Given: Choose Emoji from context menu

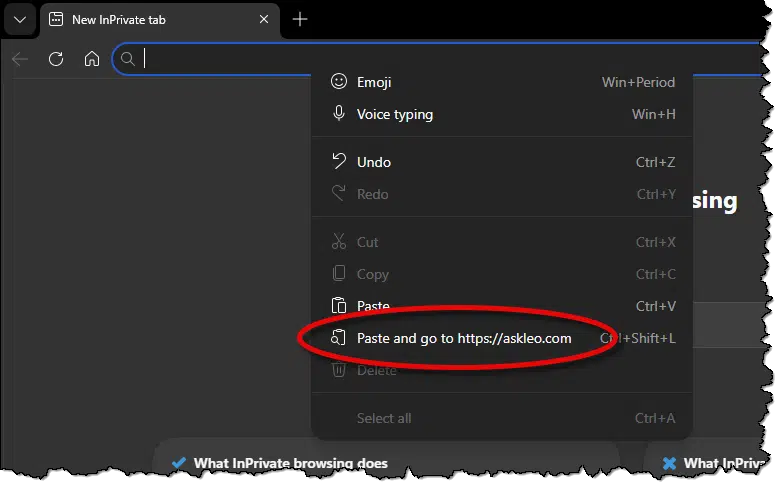Looking at the screenshot, I should pos(502,82).
